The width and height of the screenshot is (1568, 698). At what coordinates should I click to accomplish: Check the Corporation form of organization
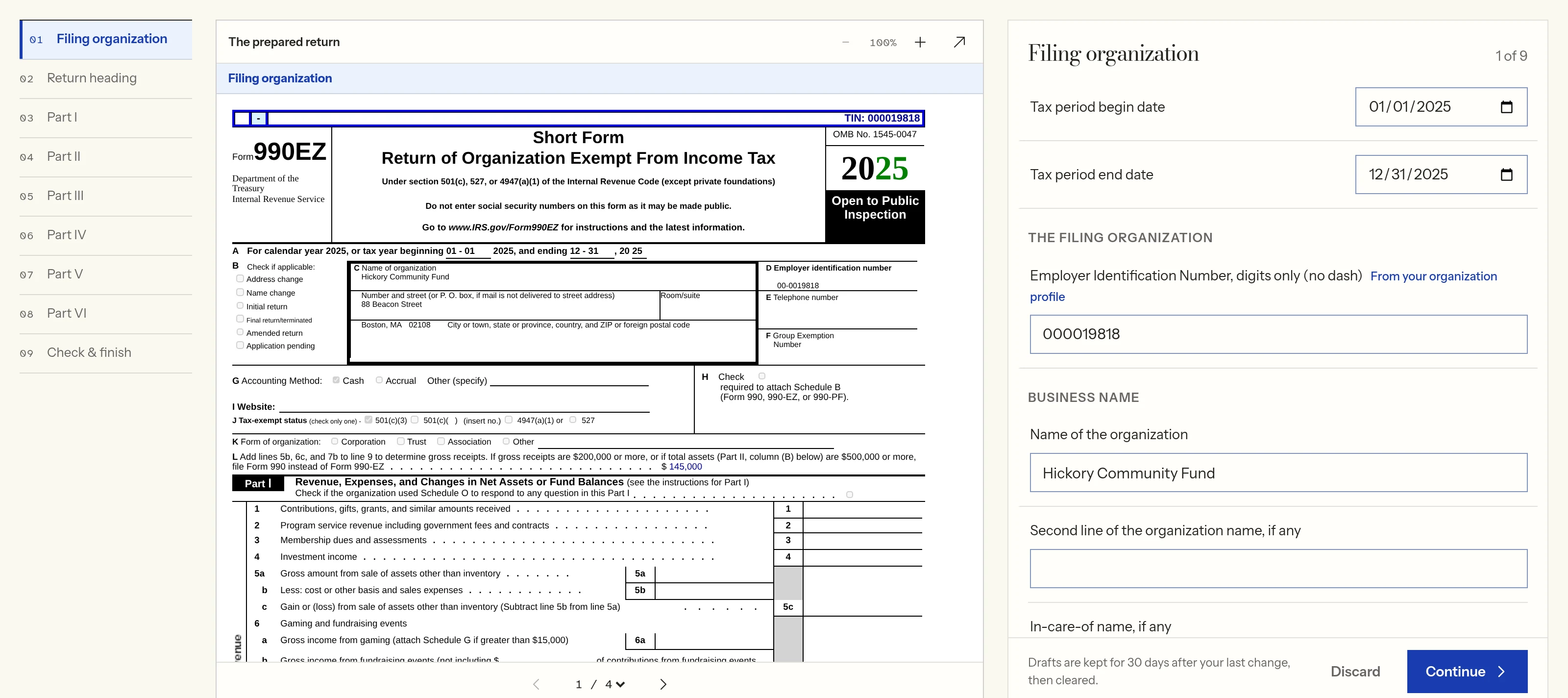(x=334, y=441)
